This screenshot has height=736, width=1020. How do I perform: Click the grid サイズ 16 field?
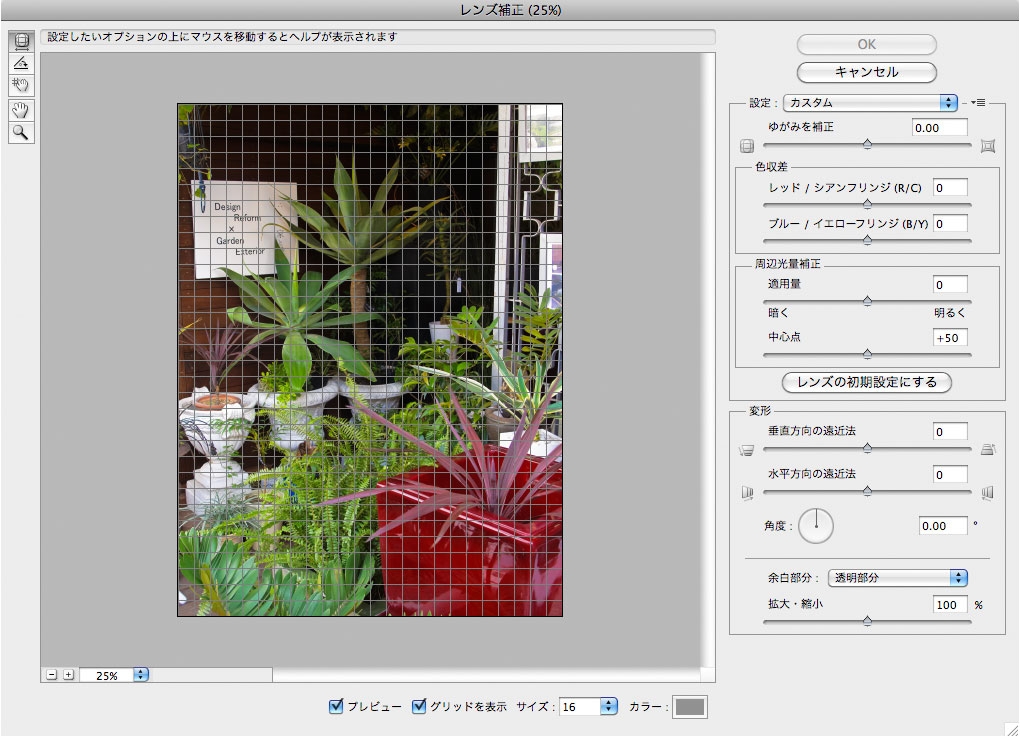(579, 707)
